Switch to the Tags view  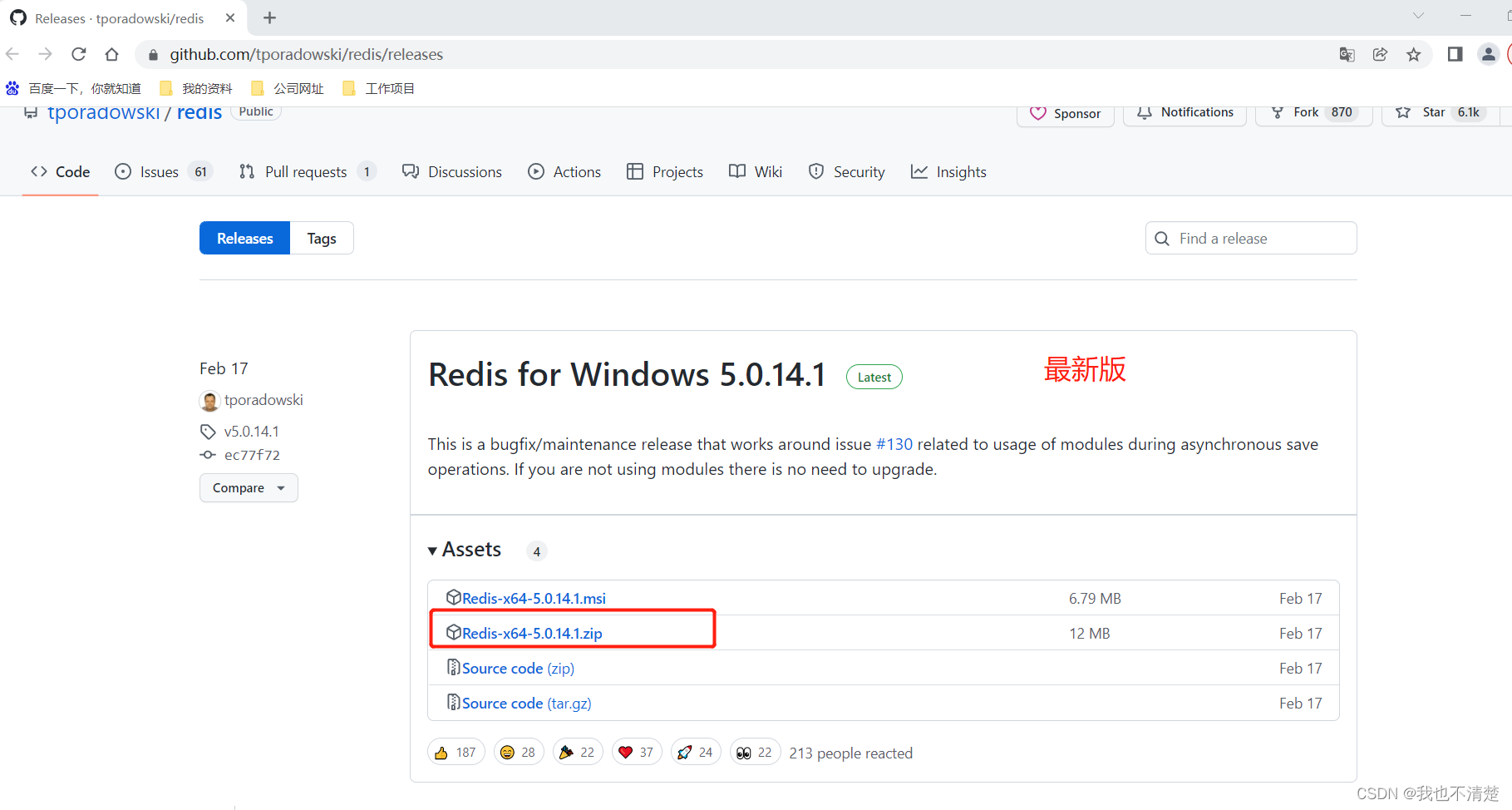(x=322, y=238)
